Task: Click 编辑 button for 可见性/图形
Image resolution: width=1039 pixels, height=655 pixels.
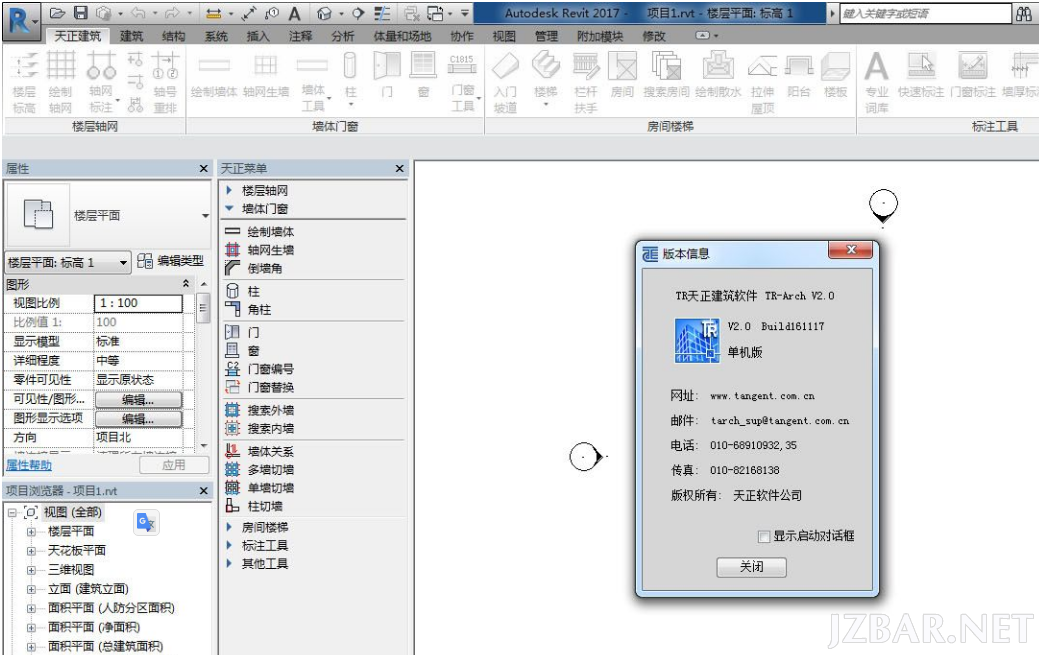Action: [138, 400]
